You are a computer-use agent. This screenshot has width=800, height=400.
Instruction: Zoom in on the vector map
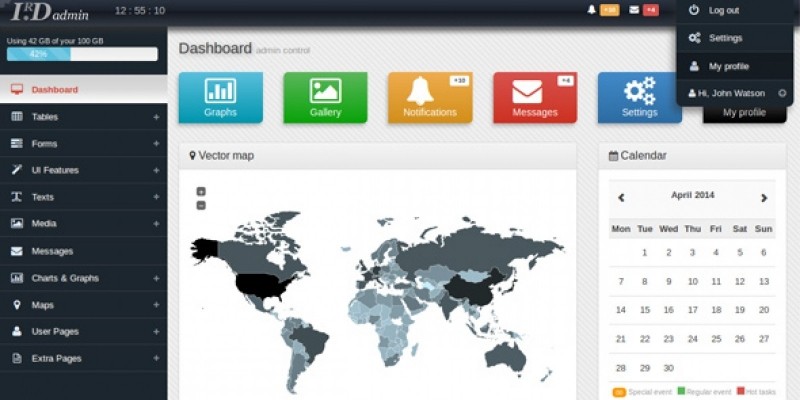(201, 191)
